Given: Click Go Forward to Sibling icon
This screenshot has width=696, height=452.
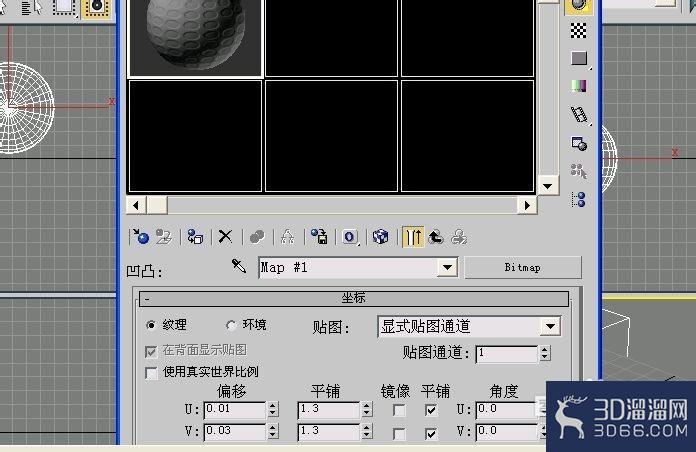Looking at the screenshot, I should click(x=459, y=237).
